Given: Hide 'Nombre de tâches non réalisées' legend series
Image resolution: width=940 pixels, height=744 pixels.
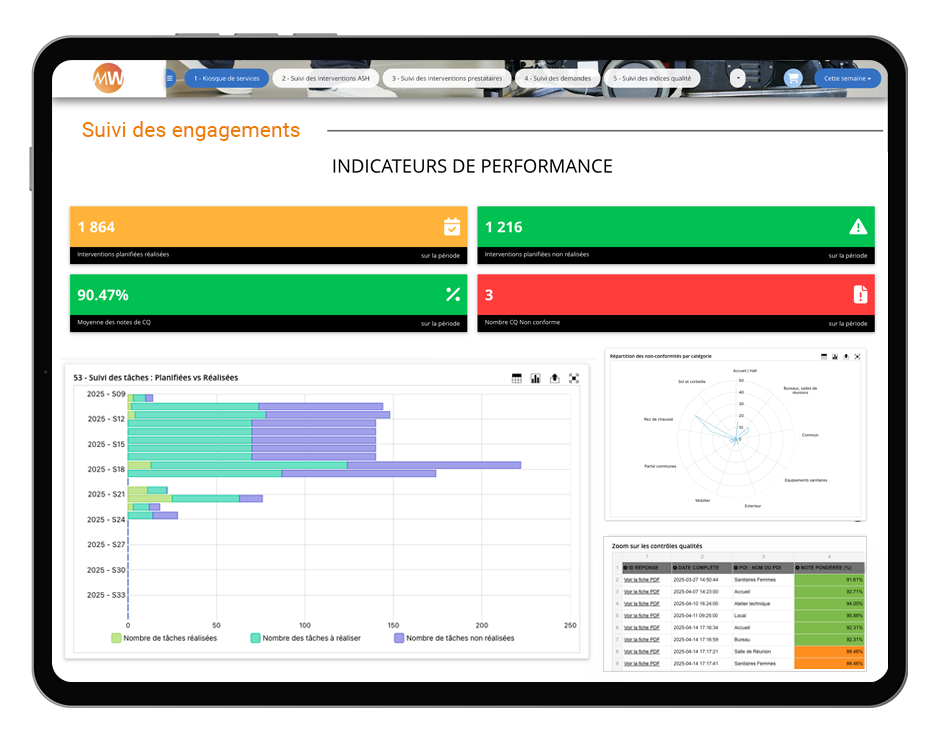Looking at the screenshot, I should pyautogui.click(x=454, y=637).
